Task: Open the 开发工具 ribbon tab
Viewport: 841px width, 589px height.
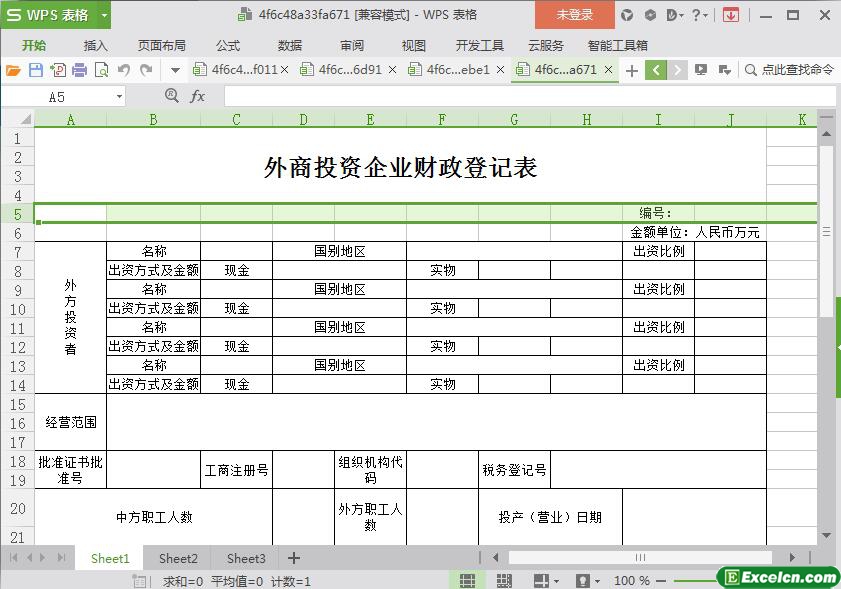Action: click(479, 46)
